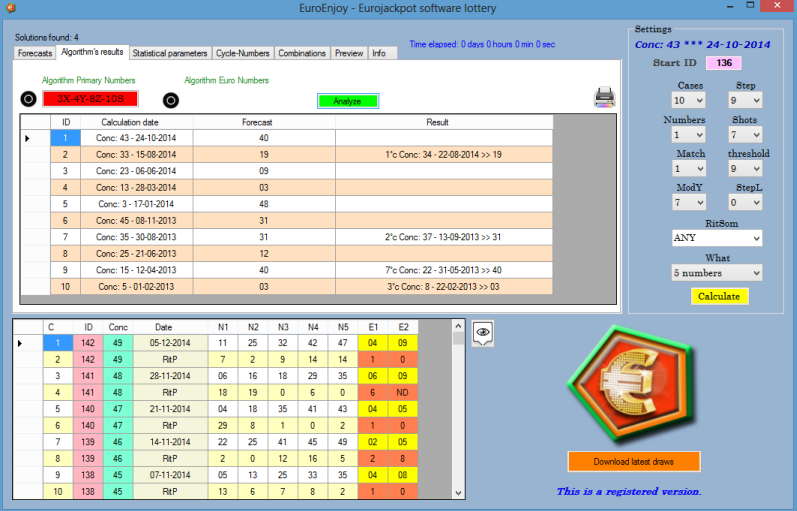Viewport: 797px width, 511px height.
Task: Click date cell '05-12-2014'
Action: point(170,343)
